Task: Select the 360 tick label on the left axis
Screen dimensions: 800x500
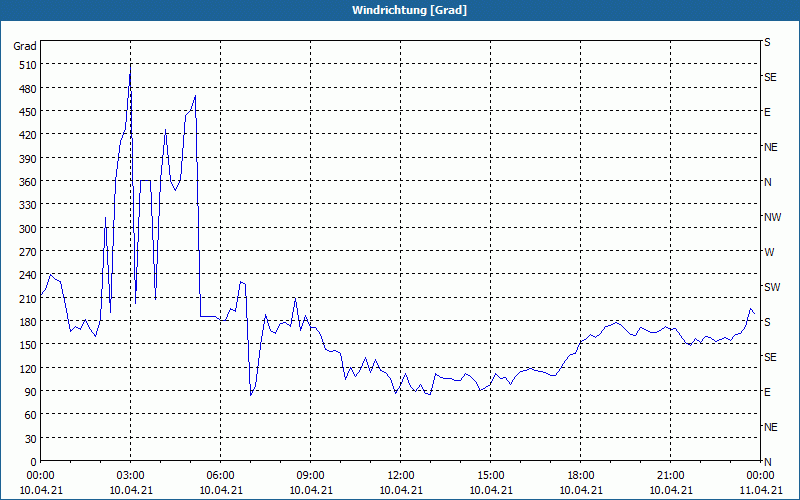Action: point(25,182)
